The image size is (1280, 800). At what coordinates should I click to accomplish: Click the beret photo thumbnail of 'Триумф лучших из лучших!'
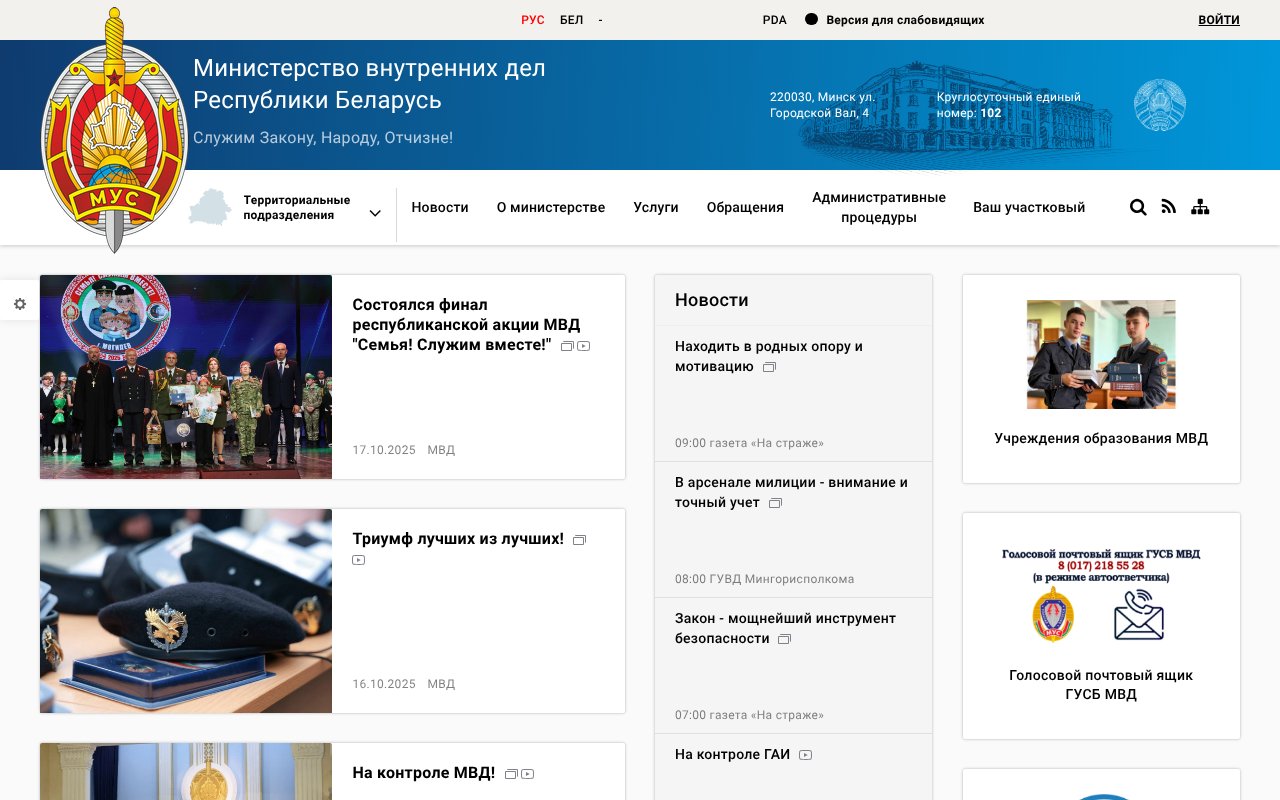click(185, 610)
